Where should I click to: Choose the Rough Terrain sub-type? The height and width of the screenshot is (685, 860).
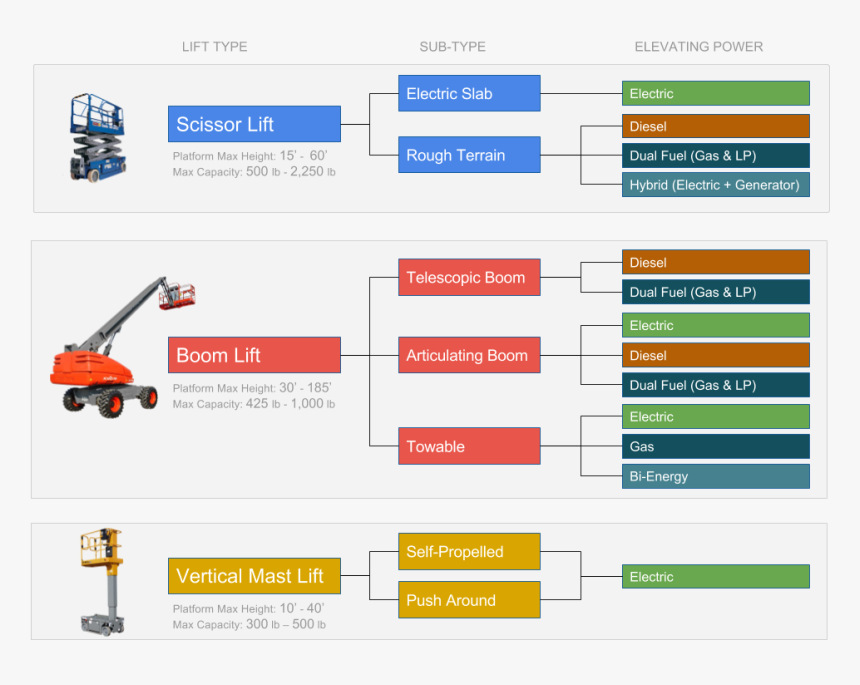tap(468, 155)
